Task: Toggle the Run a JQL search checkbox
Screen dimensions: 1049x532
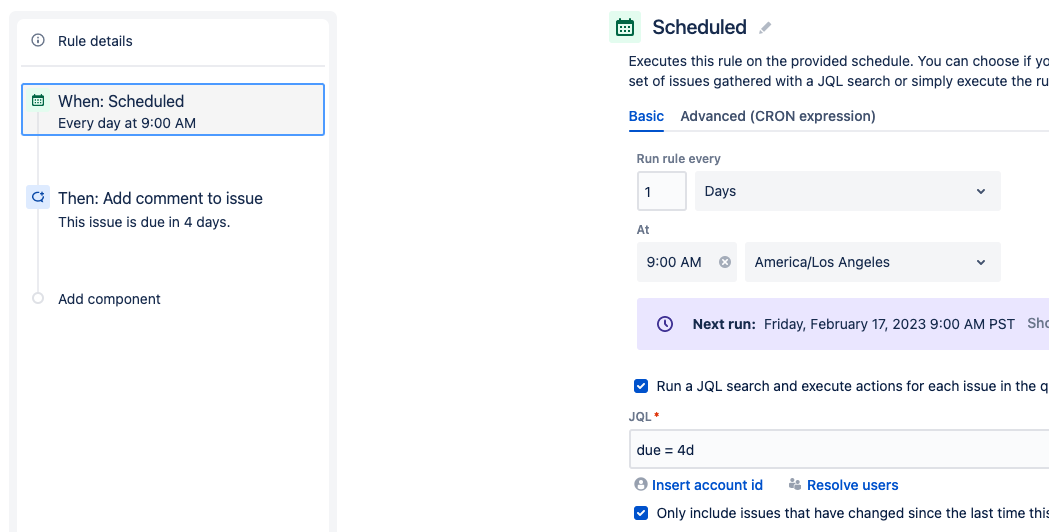Action: [x=641, y=386]
